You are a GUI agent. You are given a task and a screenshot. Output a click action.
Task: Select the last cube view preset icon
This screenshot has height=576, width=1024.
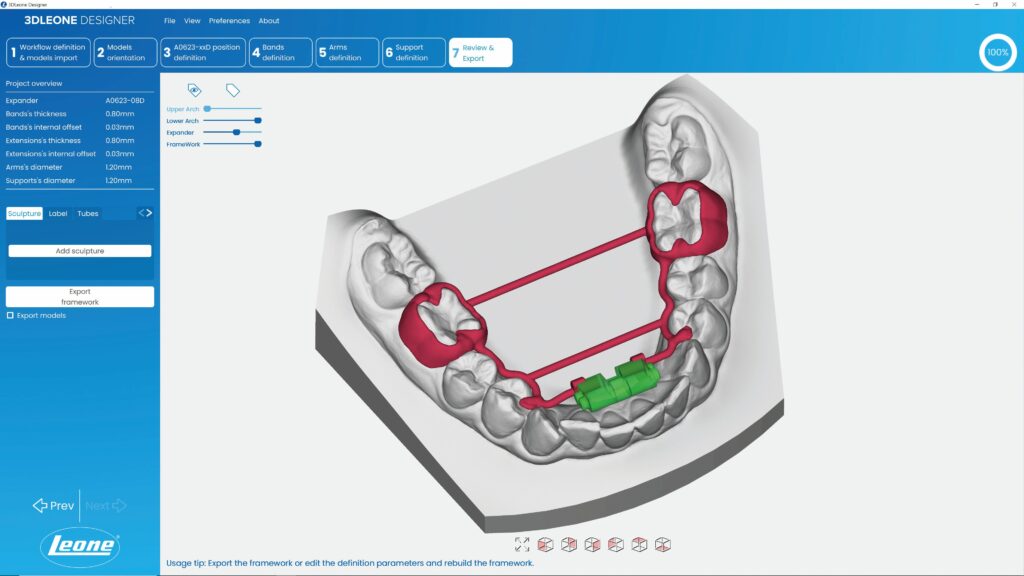[663, 544]
